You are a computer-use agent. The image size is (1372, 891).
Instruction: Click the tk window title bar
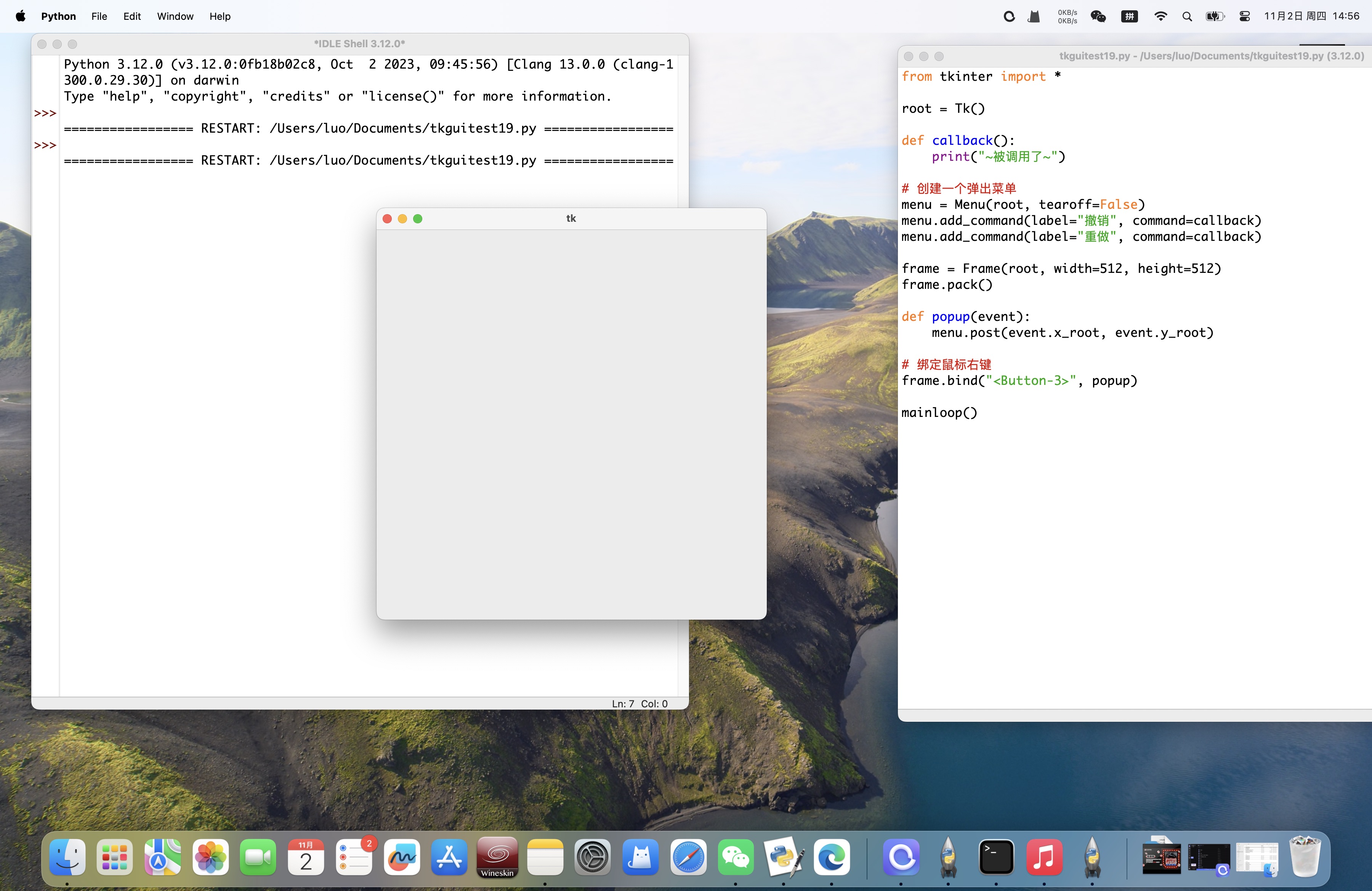coord(571,218)
